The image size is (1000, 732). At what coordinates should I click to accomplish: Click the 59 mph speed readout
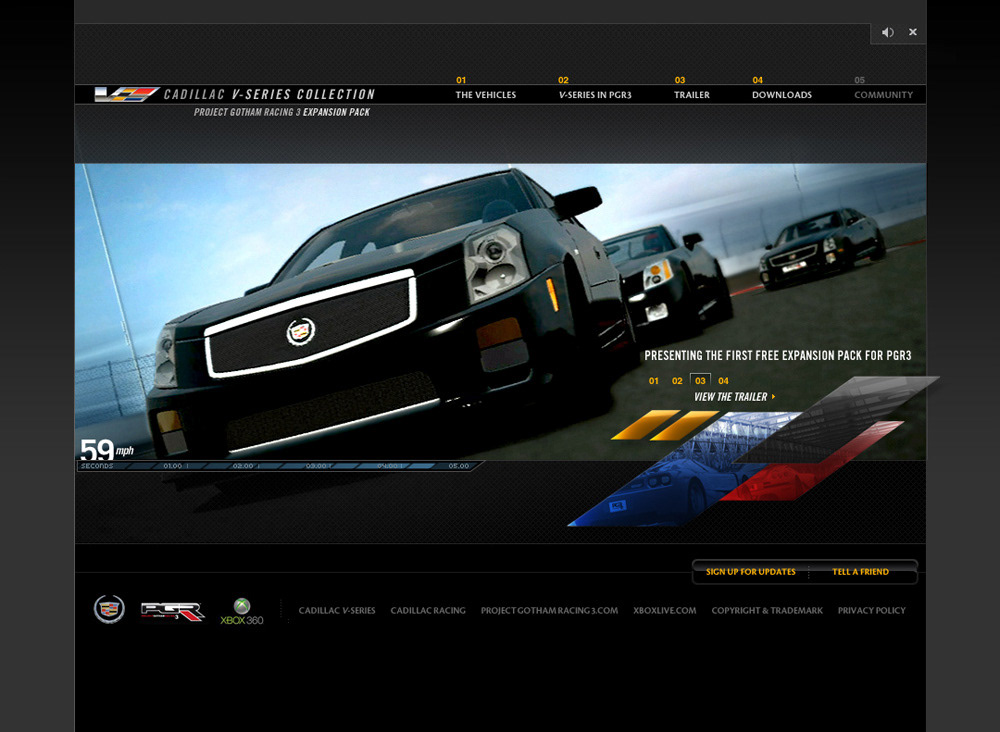107,450
